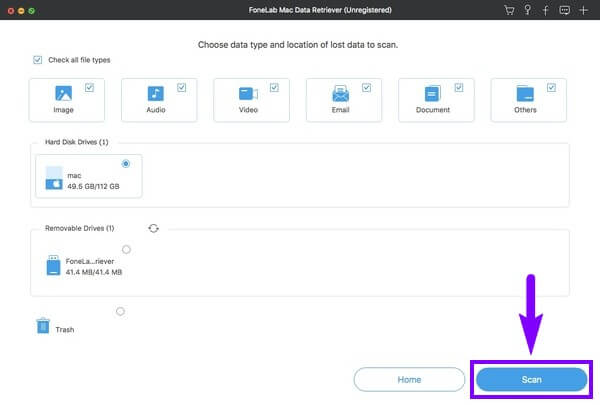
Task: Click the mac hard disk drive icon
Action: (x=54, y=178)
